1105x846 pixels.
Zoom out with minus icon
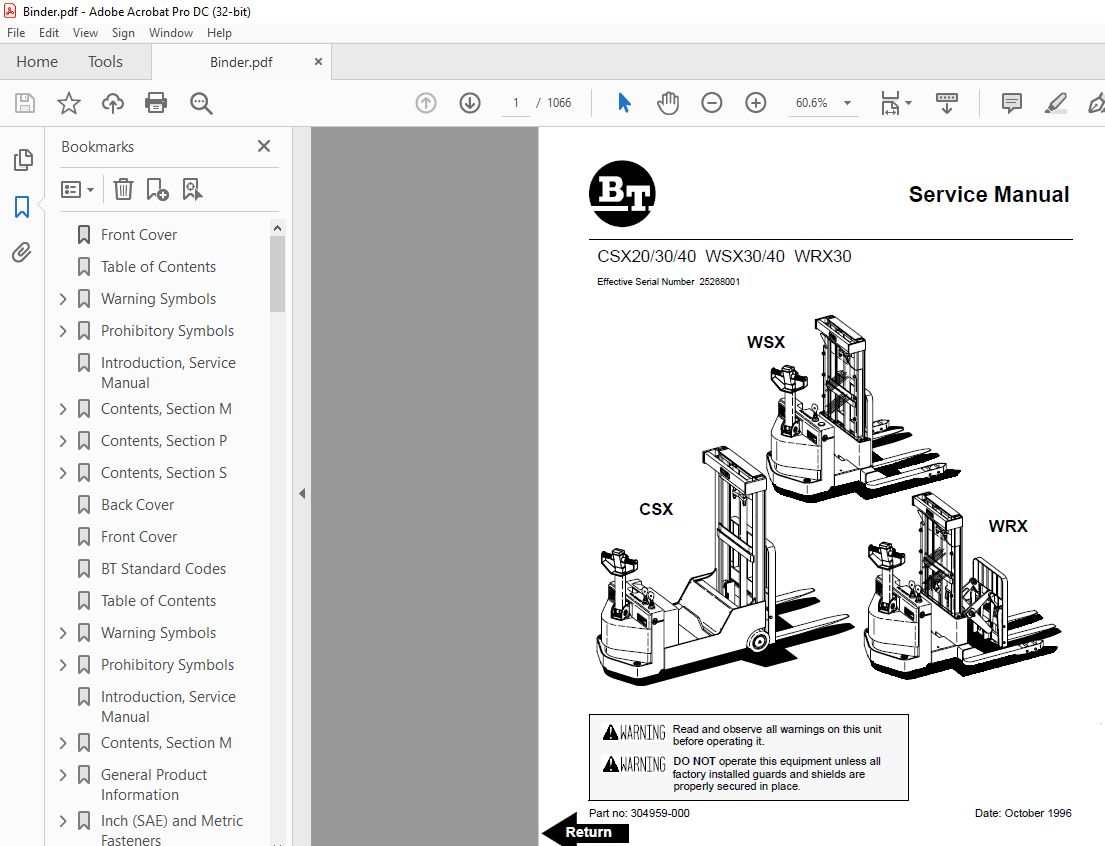click(712, 103)
